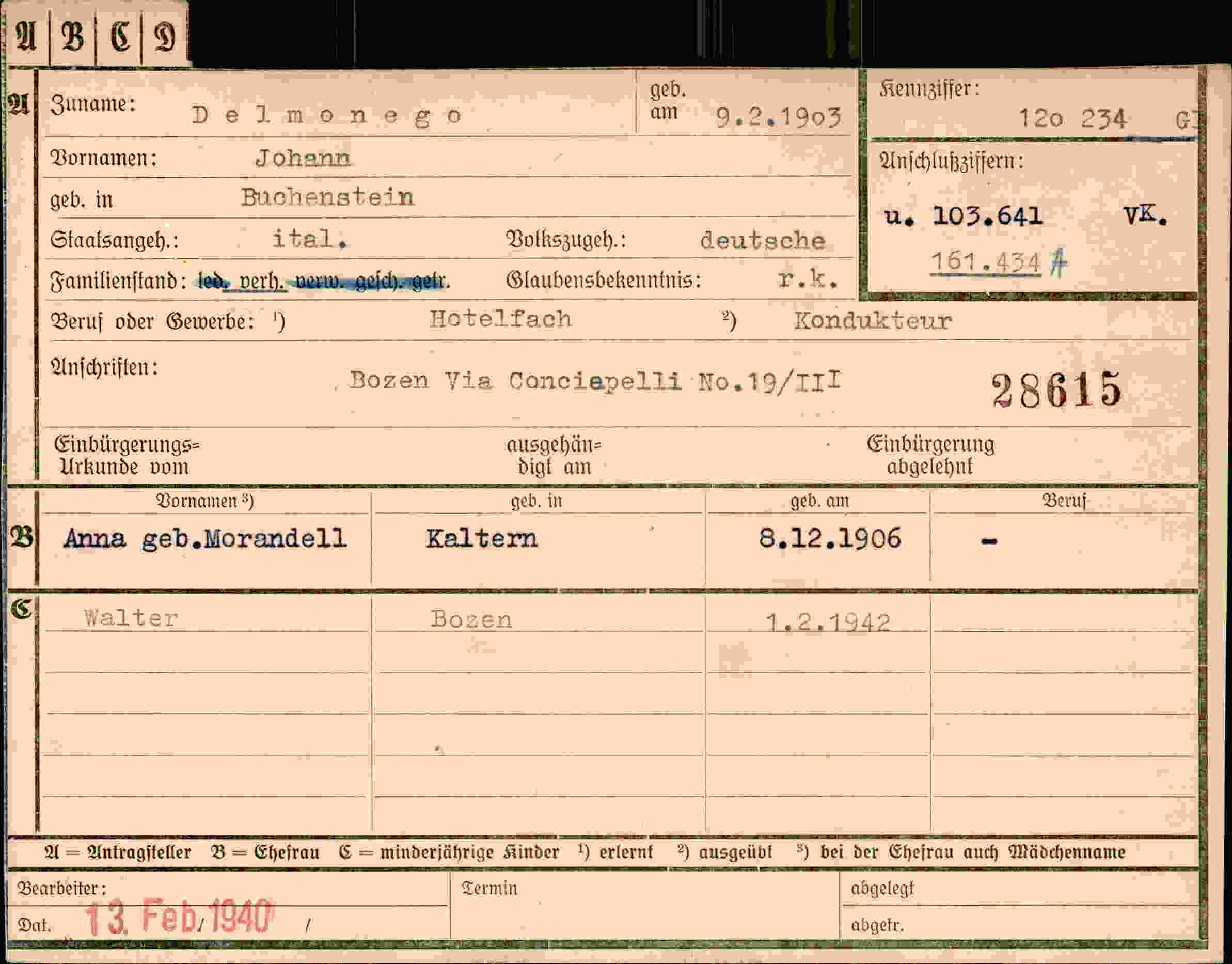Click the 'abgefr.' label

(x=877, y=926)
